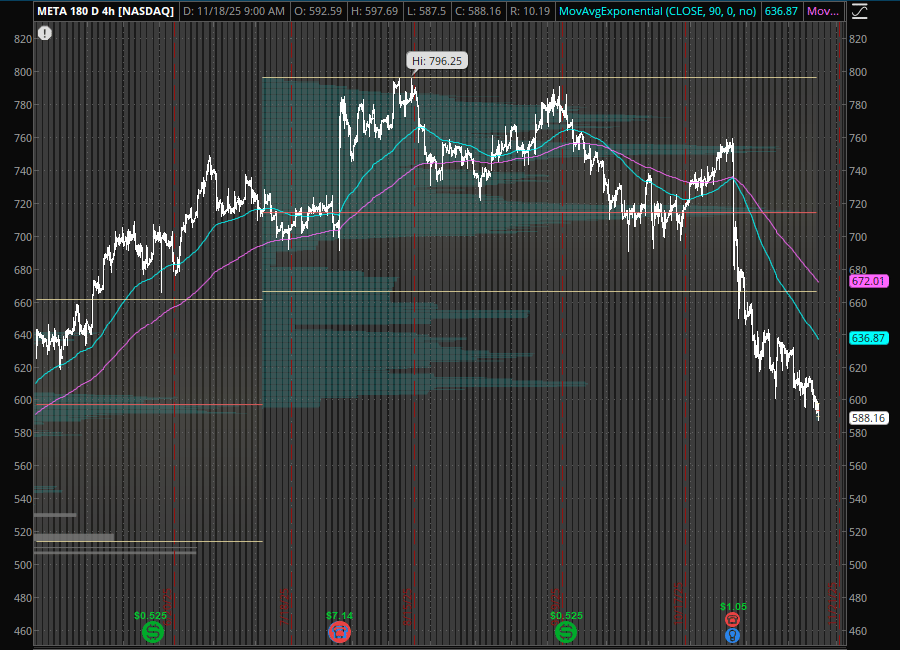Select the yellow profile line near 514
Screen dimensions: 900x650
[149, 541]
